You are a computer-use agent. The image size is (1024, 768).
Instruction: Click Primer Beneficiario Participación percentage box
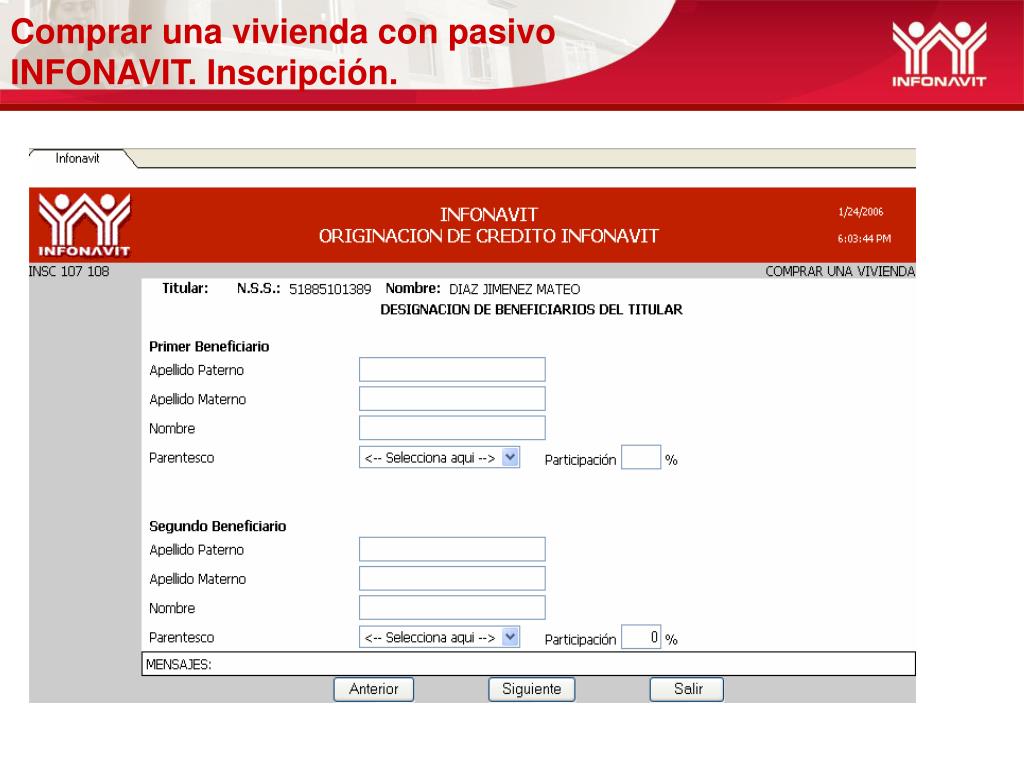coord(641,458)
